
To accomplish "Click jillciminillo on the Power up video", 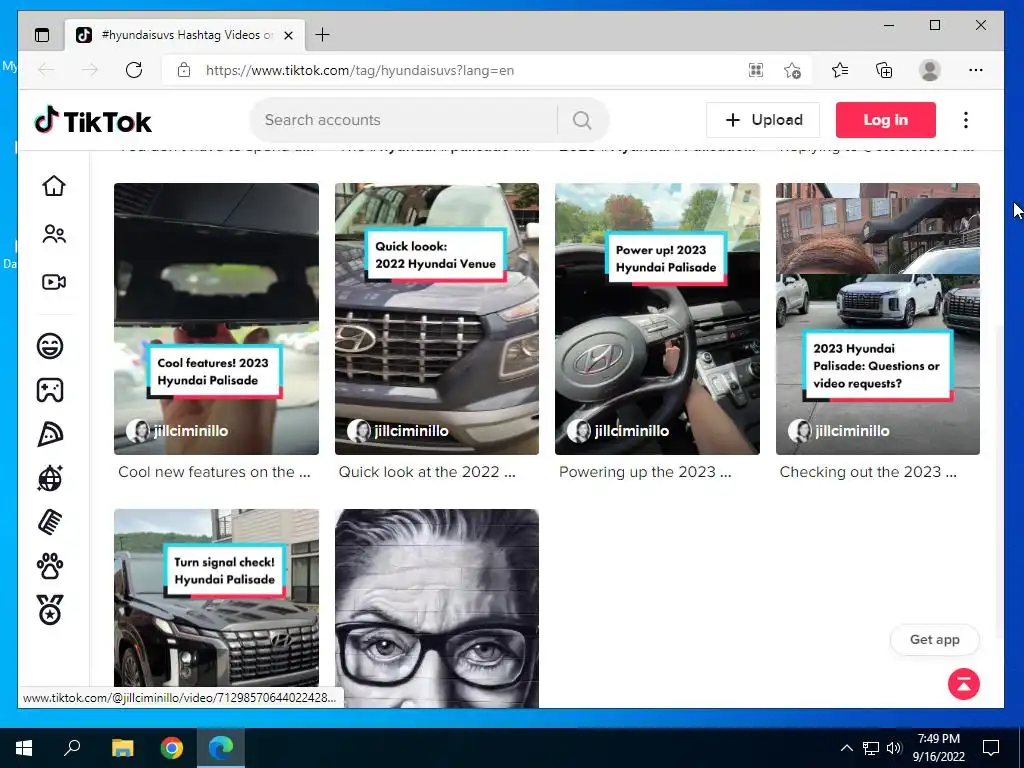I will click(x=631, y=431).
